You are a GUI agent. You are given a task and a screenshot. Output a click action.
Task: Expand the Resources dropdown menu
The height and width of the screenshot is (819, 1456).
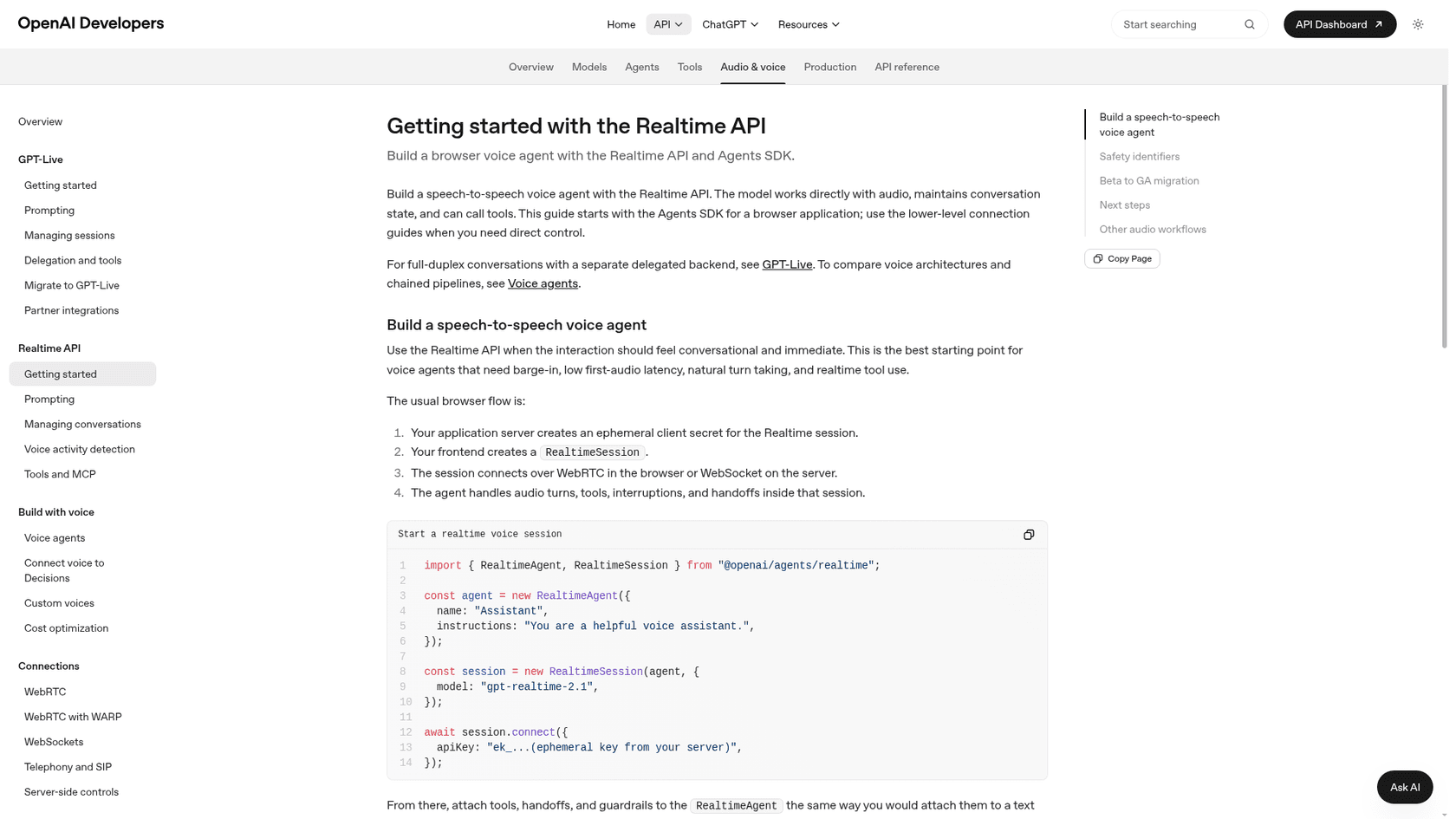(809, 24)
